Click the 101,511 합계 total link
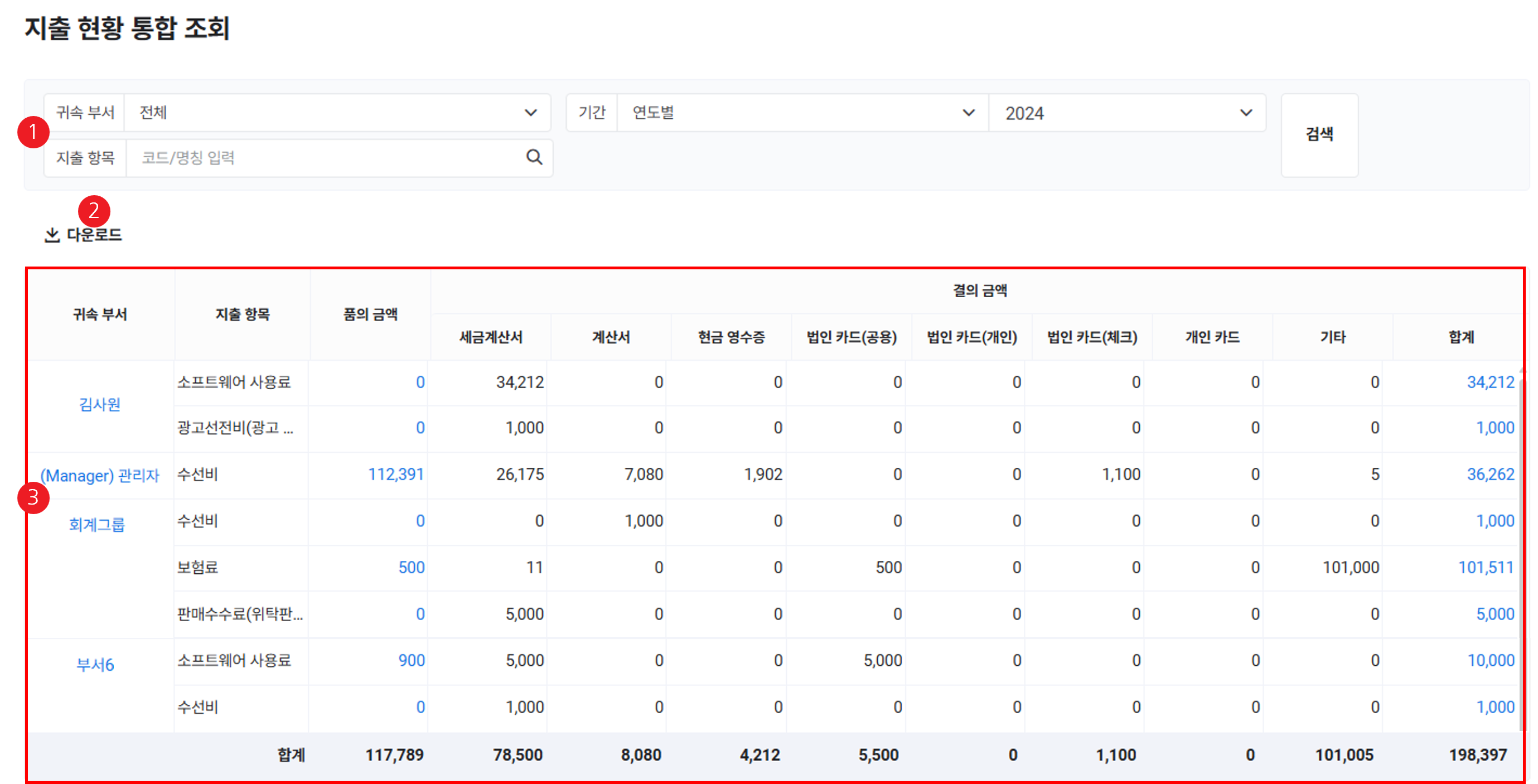The width and height of the screenshot is (1538, 784). tap(1486, 567)
